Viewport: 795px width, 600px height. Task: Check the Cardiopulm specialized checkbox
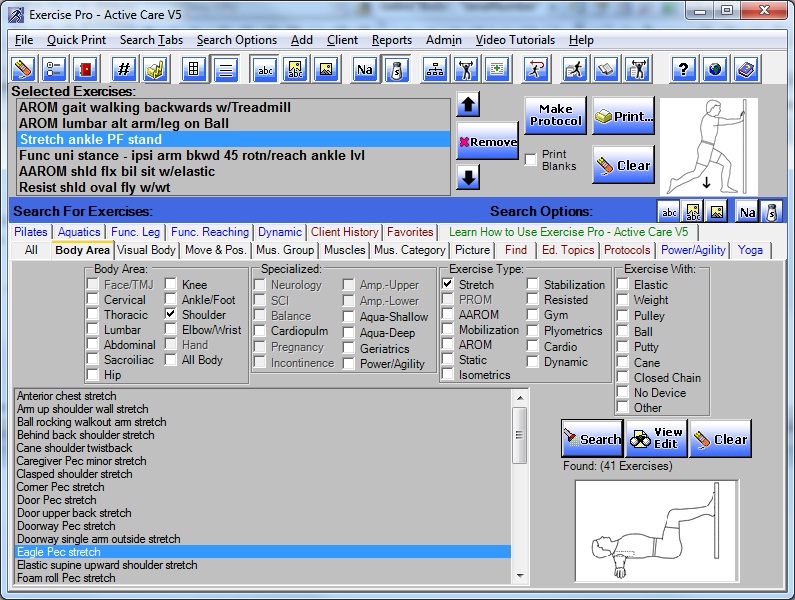[260, 331]
